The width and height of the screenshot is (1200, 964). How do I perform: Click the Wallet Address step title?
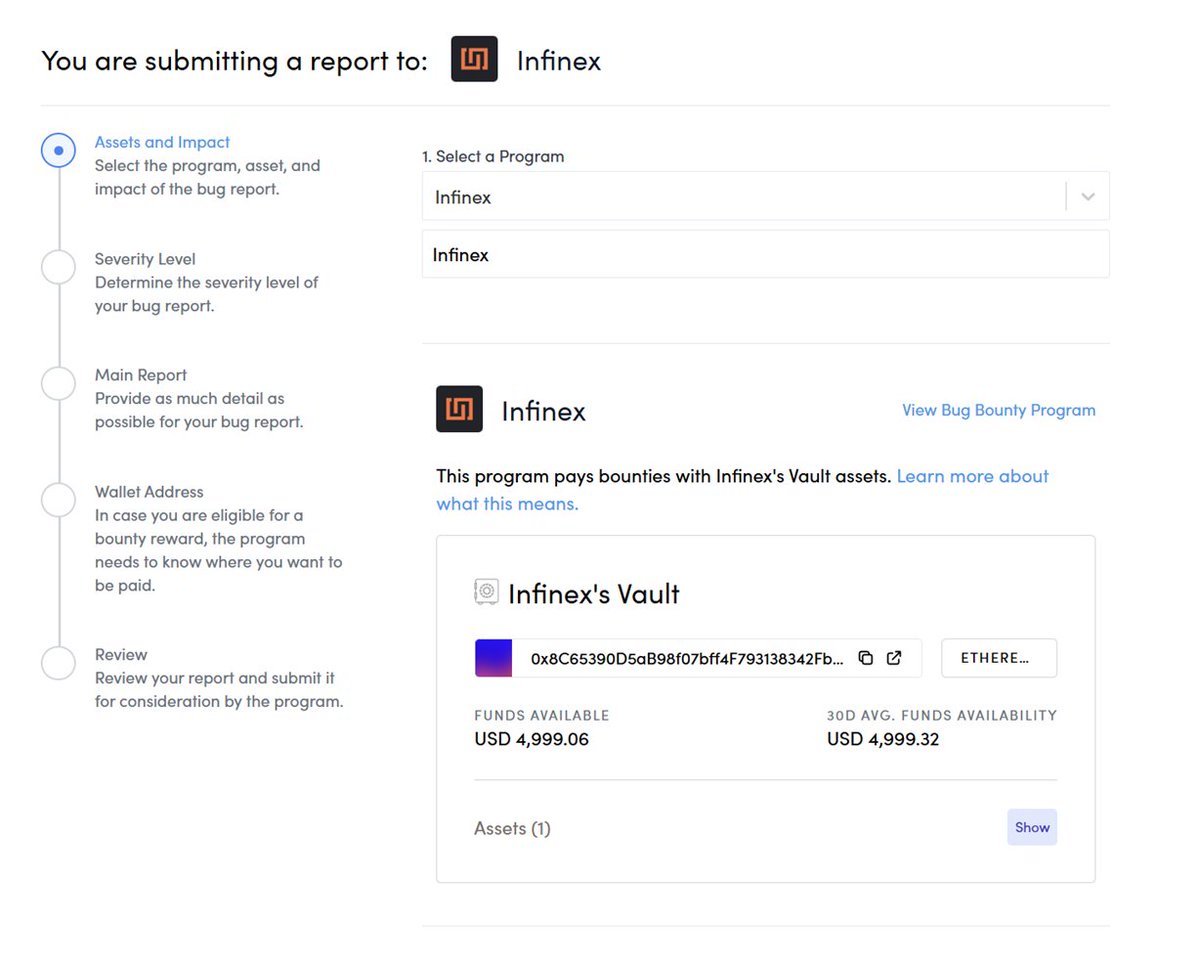(x=149, y=492)
